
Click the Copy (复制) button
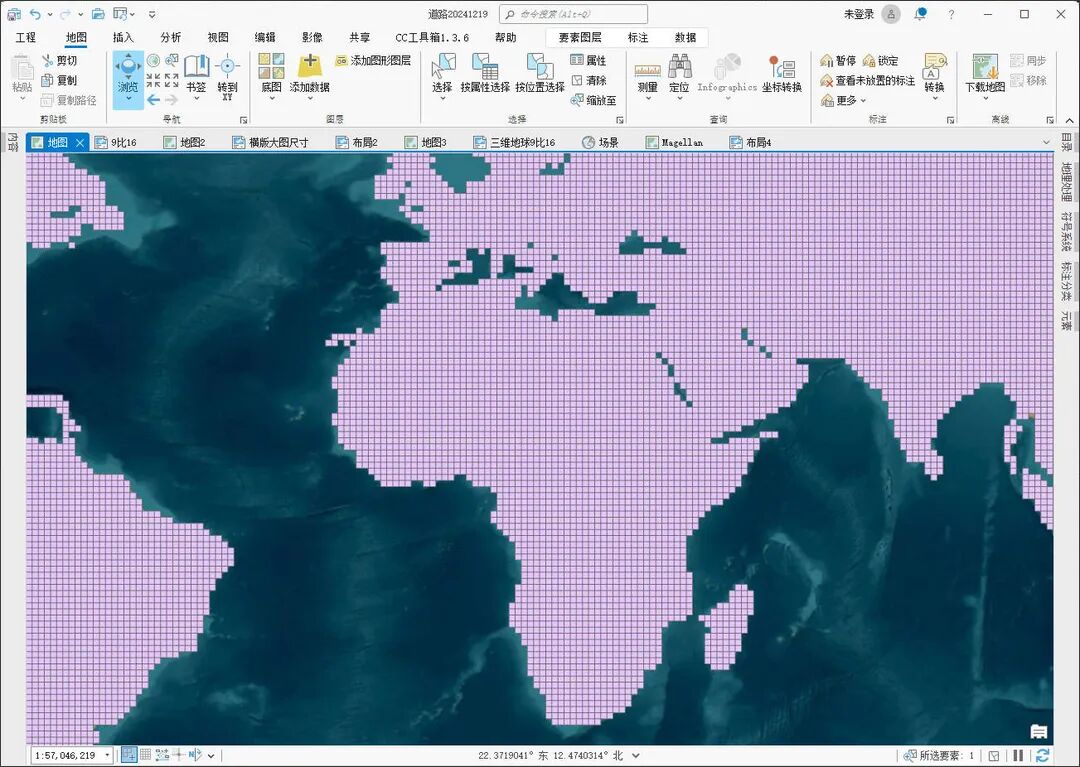tap(59, 81)
